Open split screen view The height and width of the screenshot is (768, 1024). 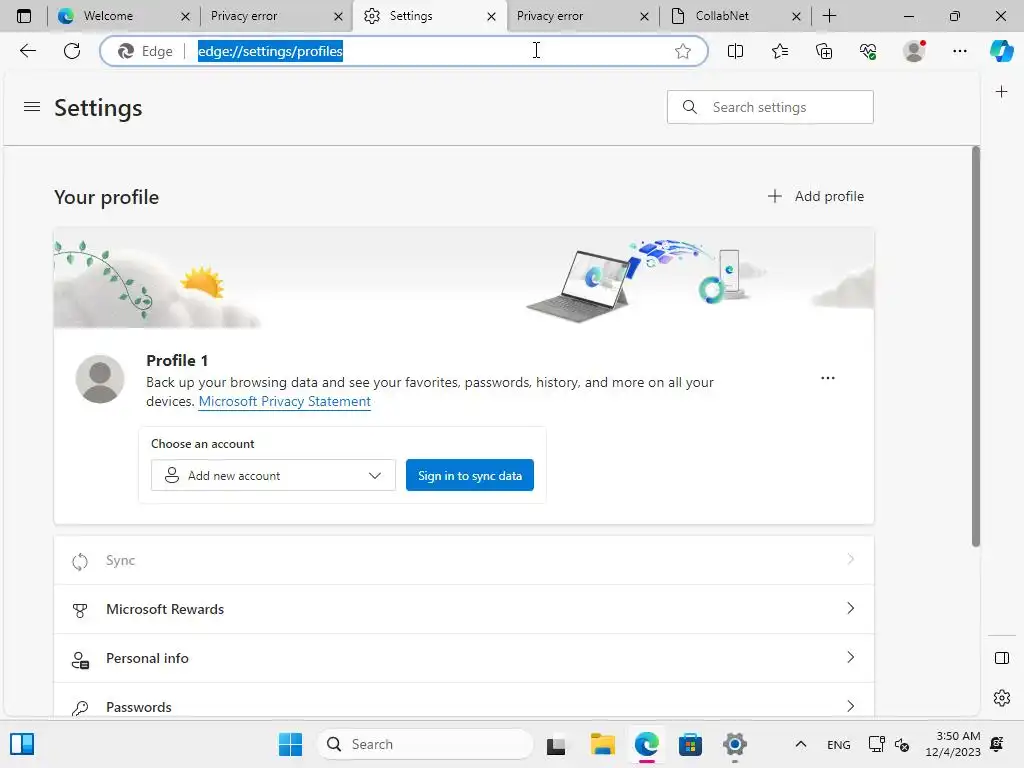pyautogui.click(x=735, y=51)
